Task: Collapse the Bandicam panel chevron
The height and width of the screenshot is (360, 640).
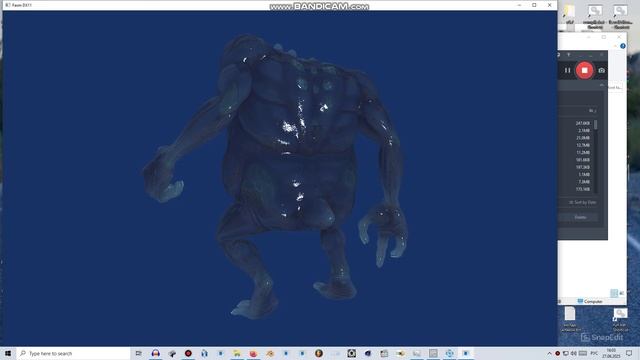Action: [602, 85]
